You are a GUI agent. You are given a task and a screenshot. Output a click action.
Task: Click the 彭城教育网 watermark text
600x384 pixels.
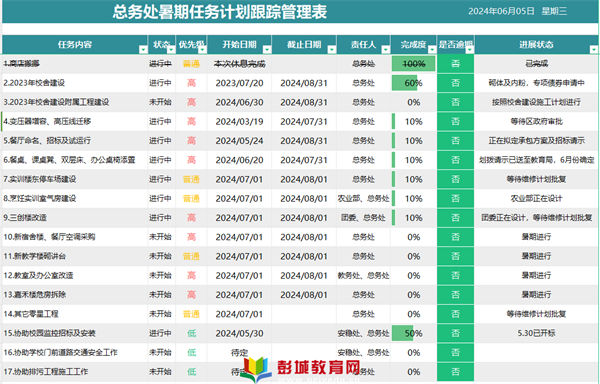(318, 368)
